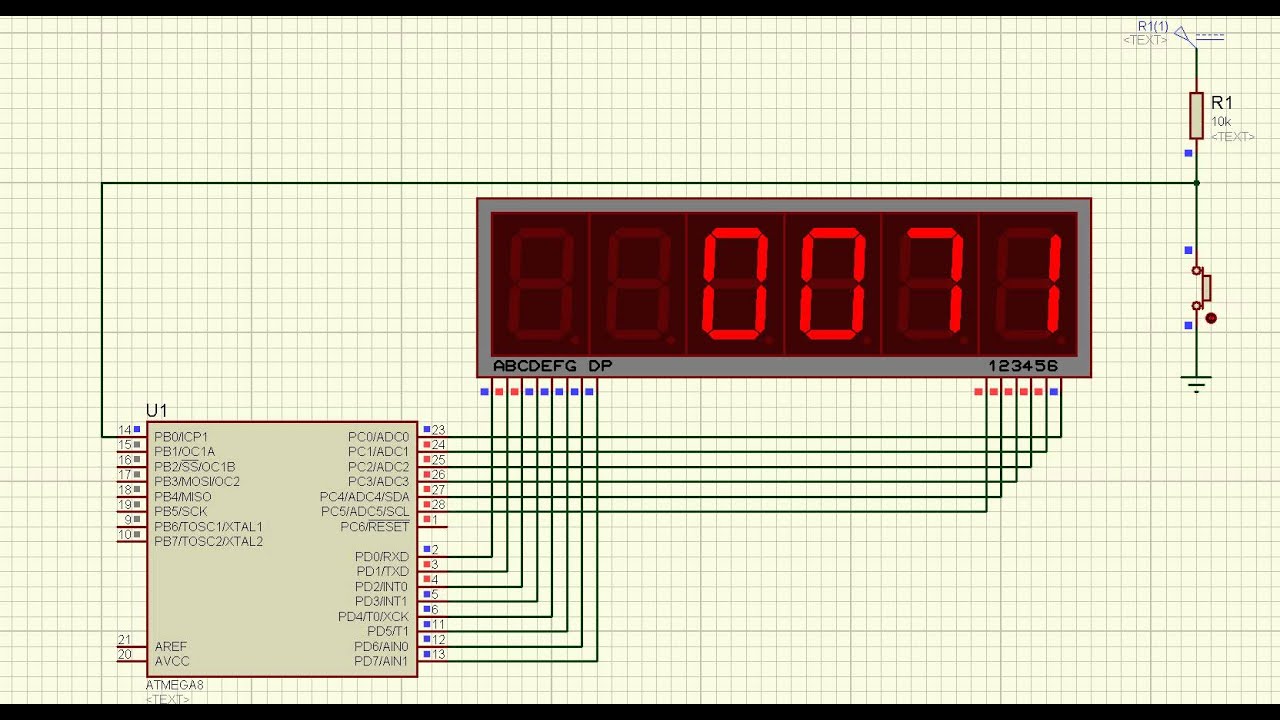
Task: Select the PB4/MISO pin label
Action: tap(183, 497)
